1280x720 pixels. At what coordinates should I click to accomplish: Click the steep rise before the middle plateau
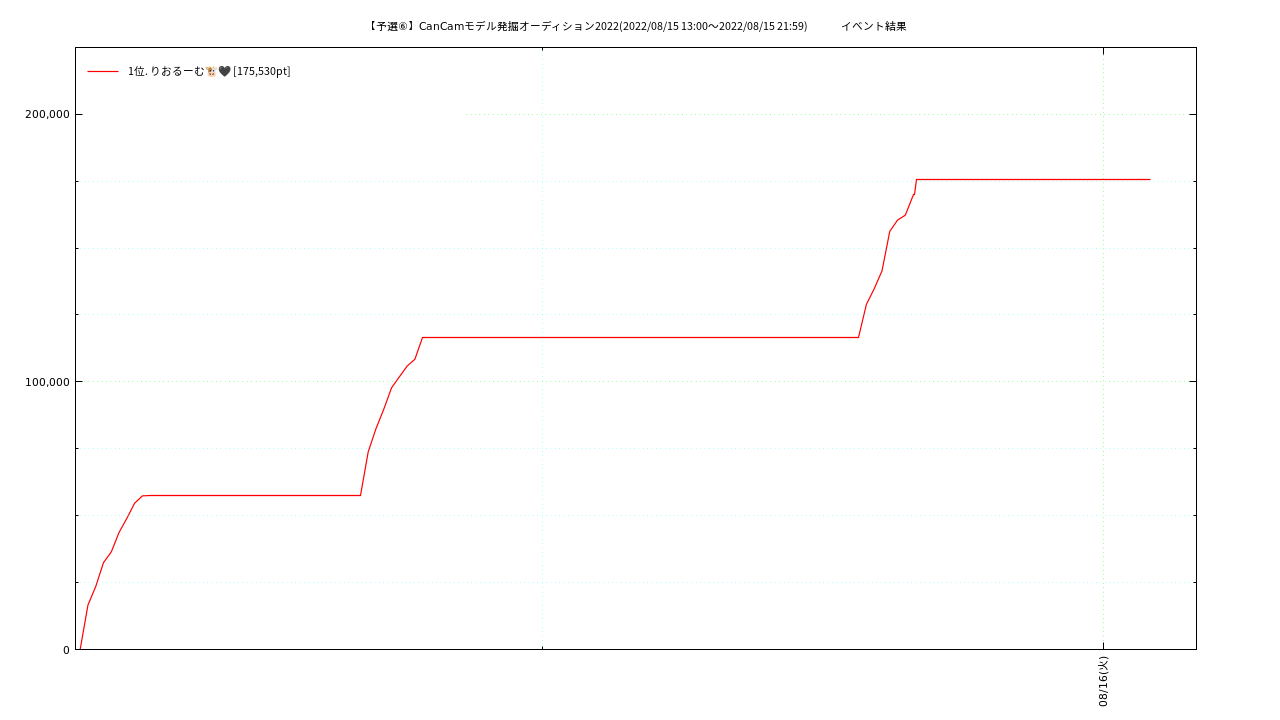380,415
